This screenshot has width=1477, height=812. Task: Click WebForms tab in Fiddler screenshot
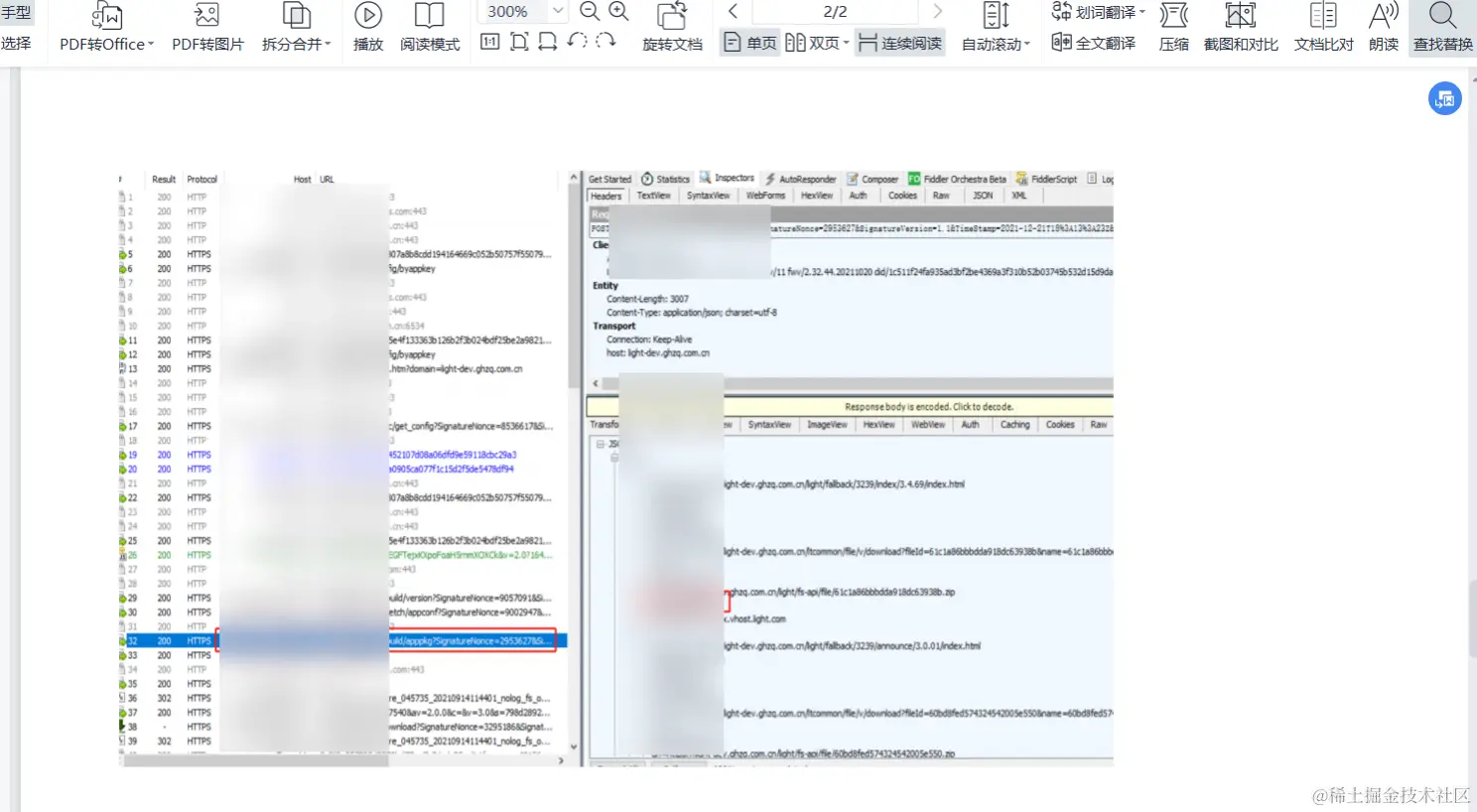point(765,196)
